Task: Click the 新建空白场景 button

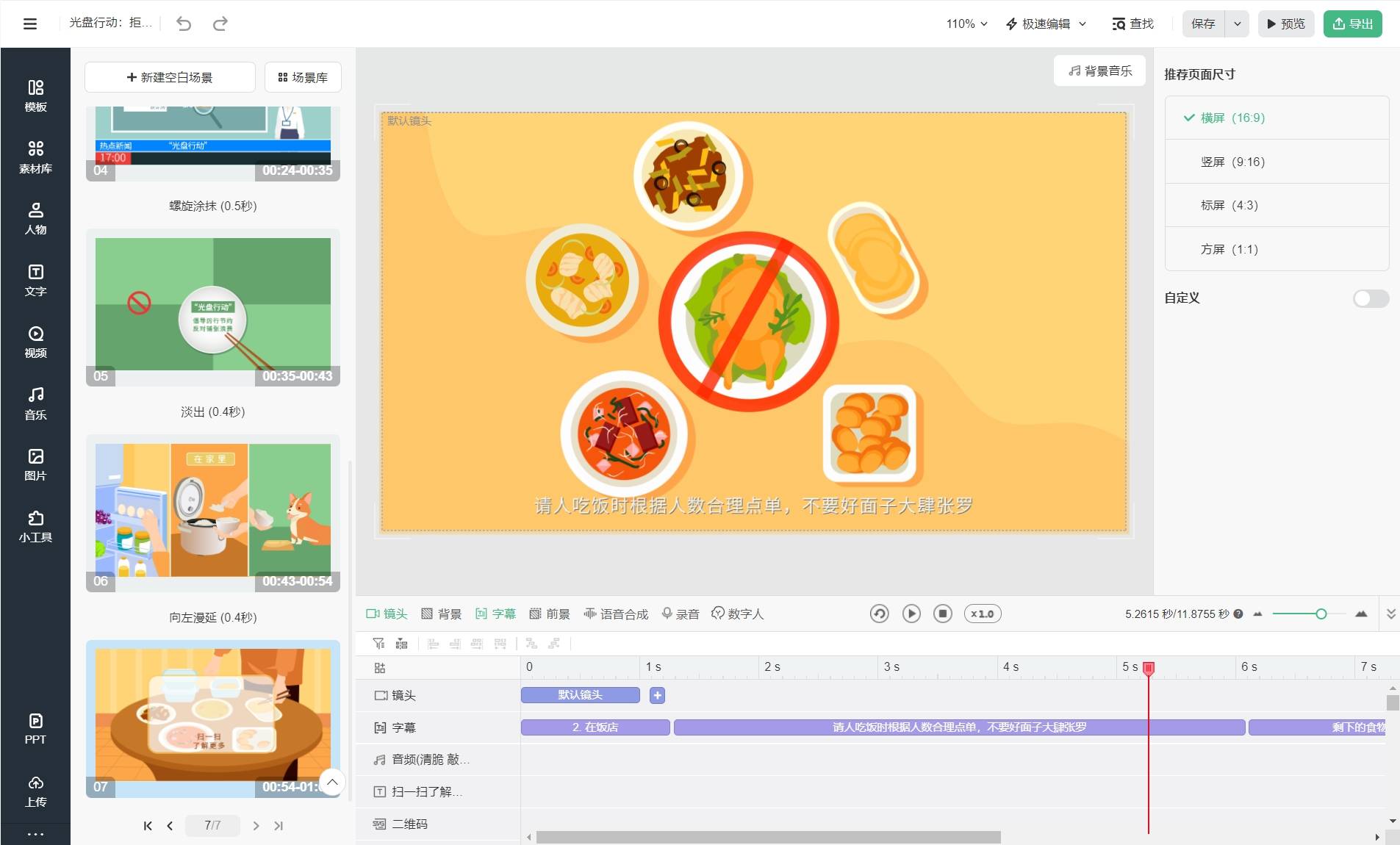Action: pos(170,77)
